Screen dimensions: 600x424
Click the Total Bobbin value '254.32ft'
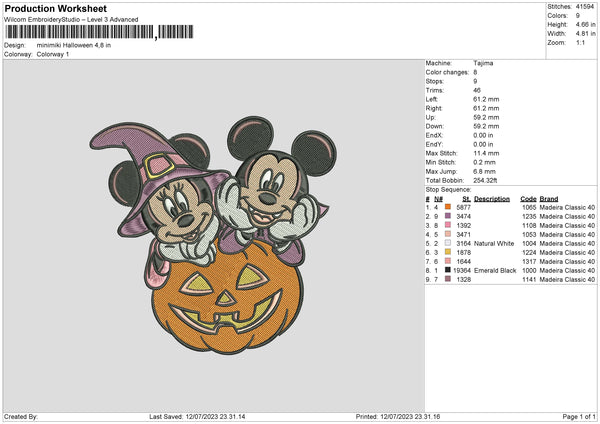[x=485, y=180]
